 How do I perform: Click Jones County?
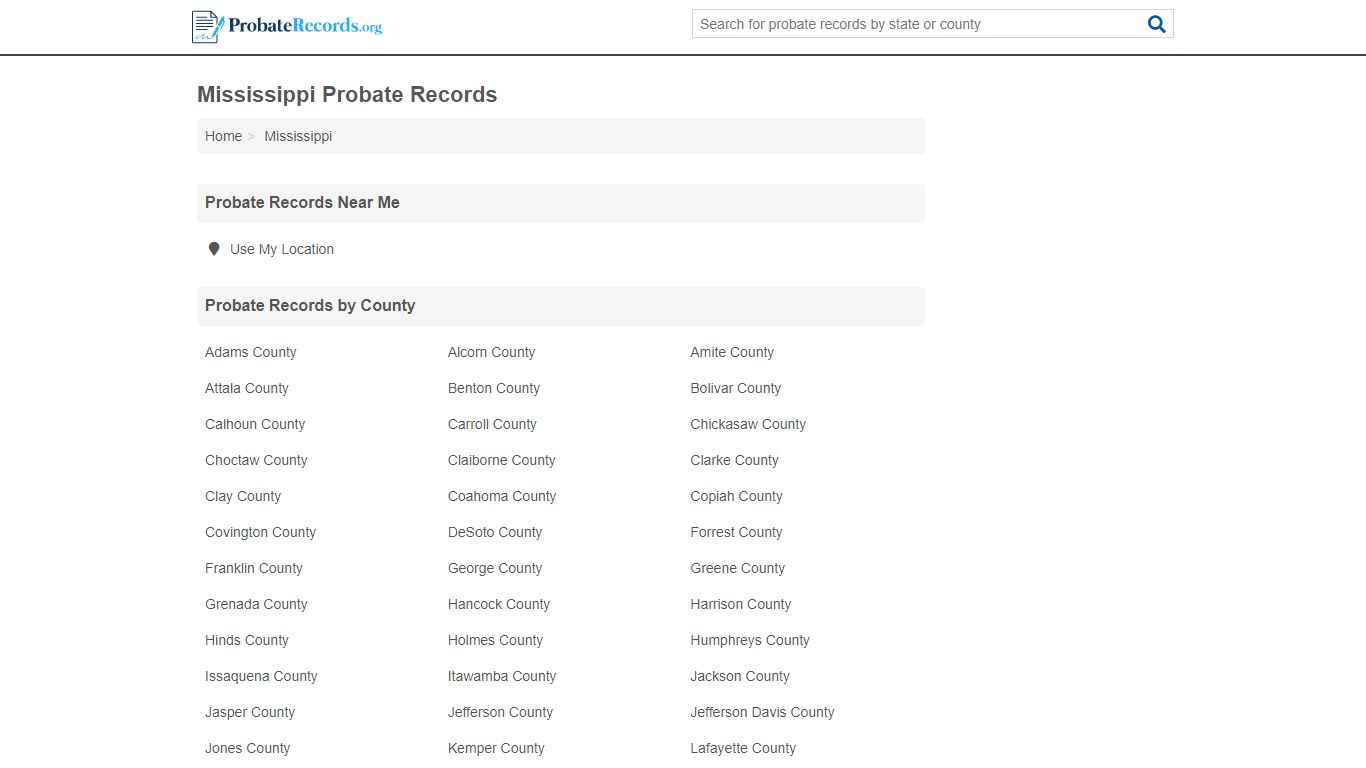click(x=247, y=748)
